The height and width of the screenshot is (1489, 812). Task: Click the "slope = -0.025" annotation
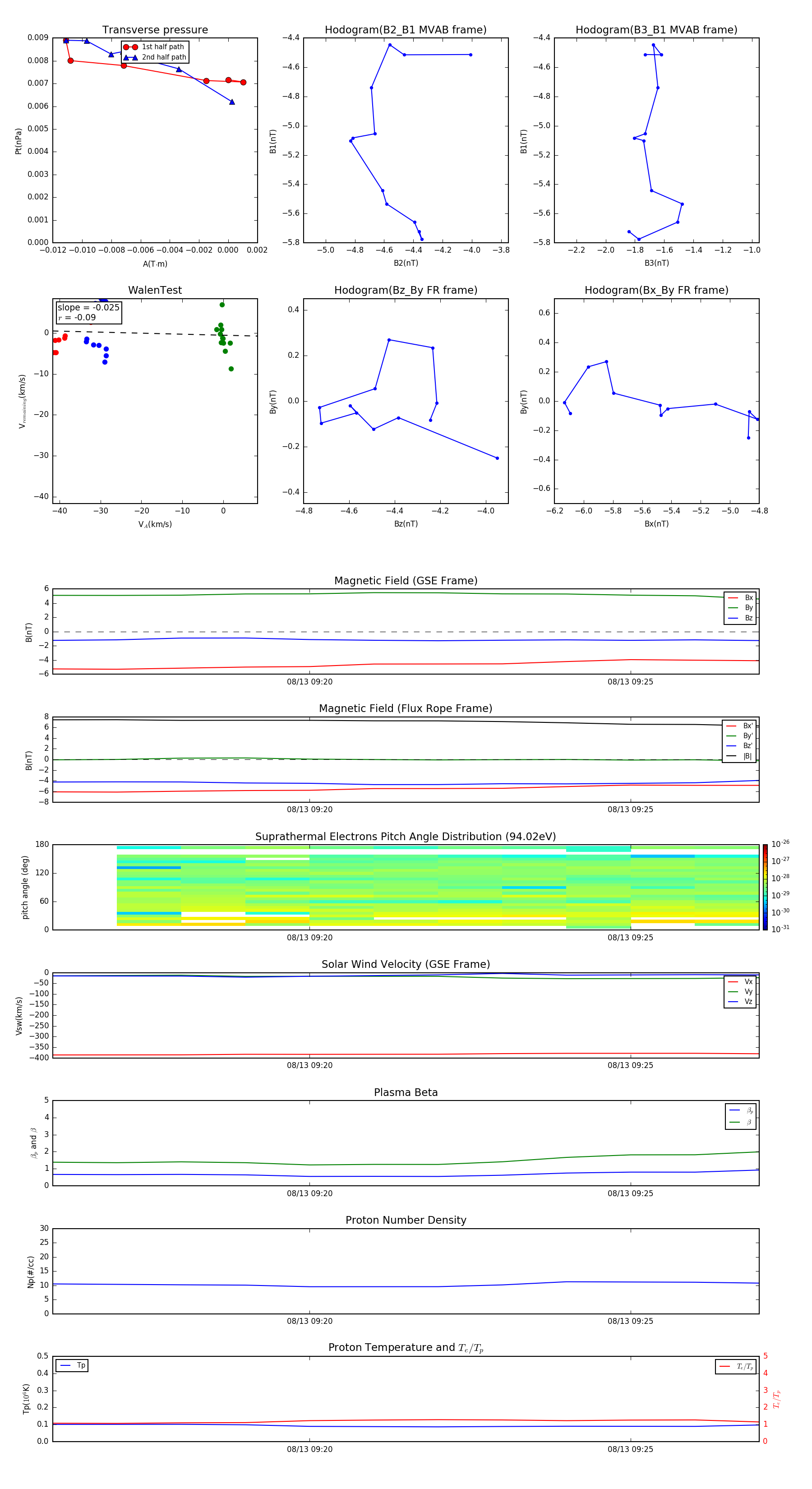[88, 308]
